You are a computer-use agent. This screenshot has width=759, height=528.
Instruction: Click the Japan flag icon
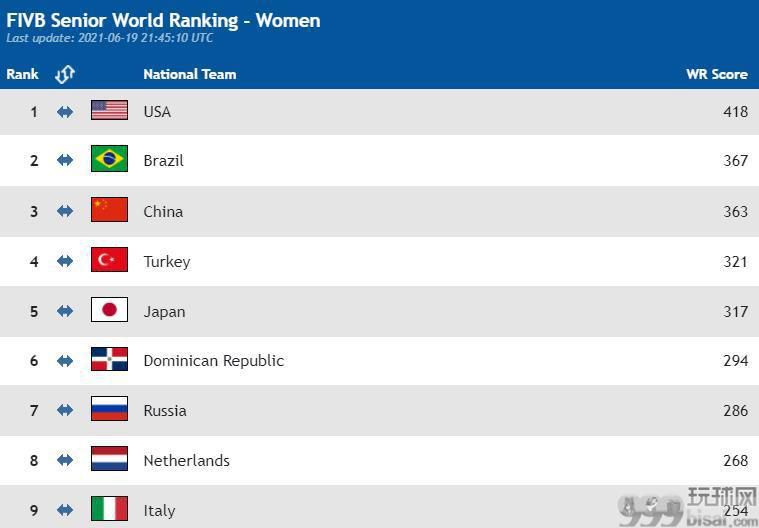(x=109, y=310)
